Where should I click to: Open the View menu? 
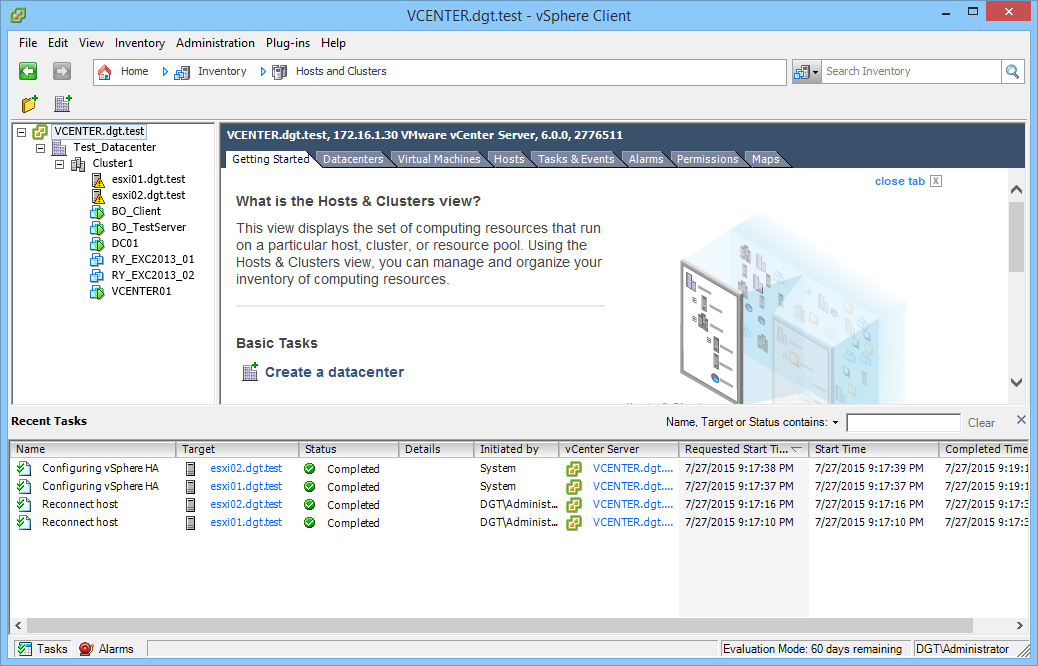click(91, 43)
